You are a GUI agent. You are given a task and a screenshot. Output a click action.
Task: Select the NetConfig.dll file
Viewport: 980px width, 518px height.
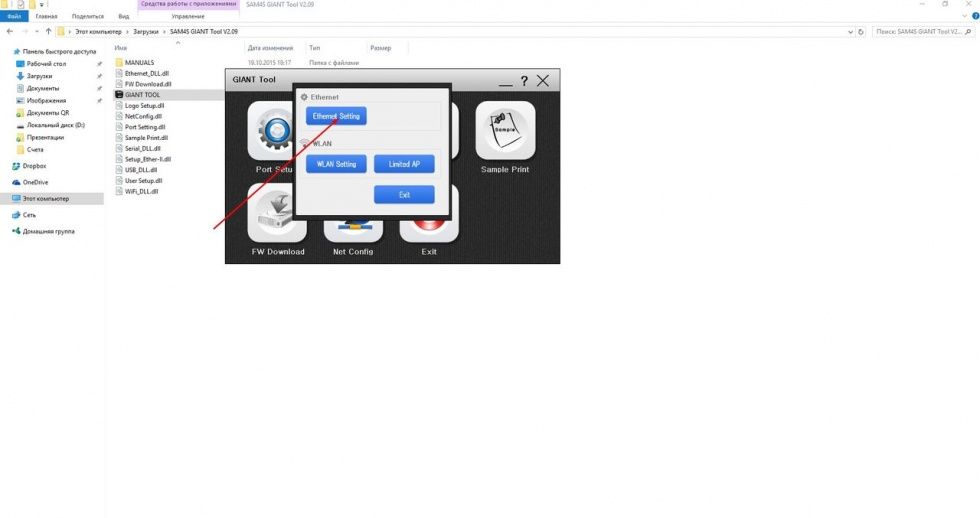pyautogui.click(x=143, y=116)
